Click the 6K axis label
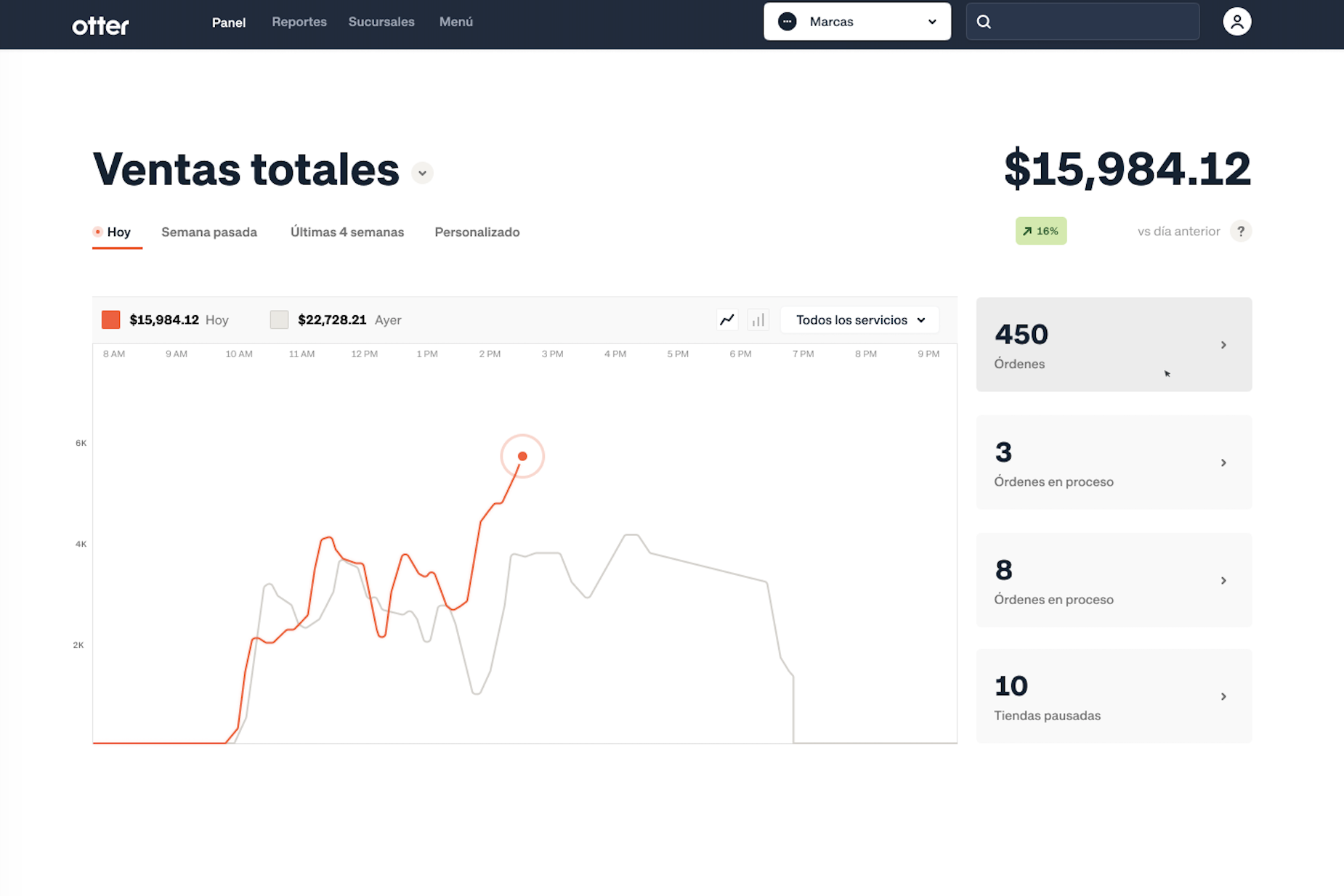Image resolution: width=1344 pixels, height=896 pixels. [x=81, y=443]
